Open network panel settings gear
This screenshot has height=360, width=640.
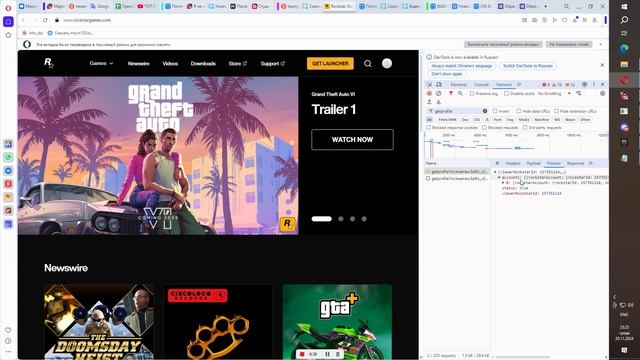pyautogui.click(x=602, y=93)
